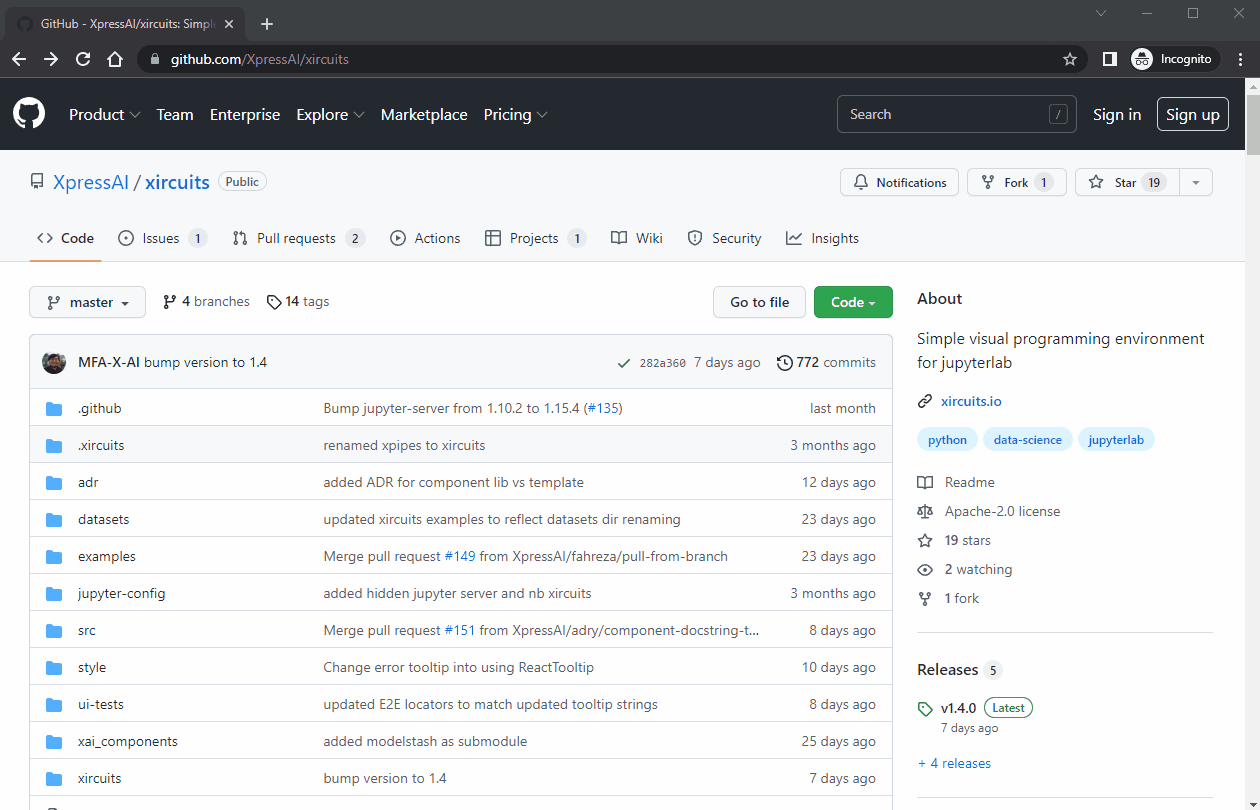Screen dimensions: 1260x810
Task: Open the 772 commits history
Action: (x=826, y=362)
